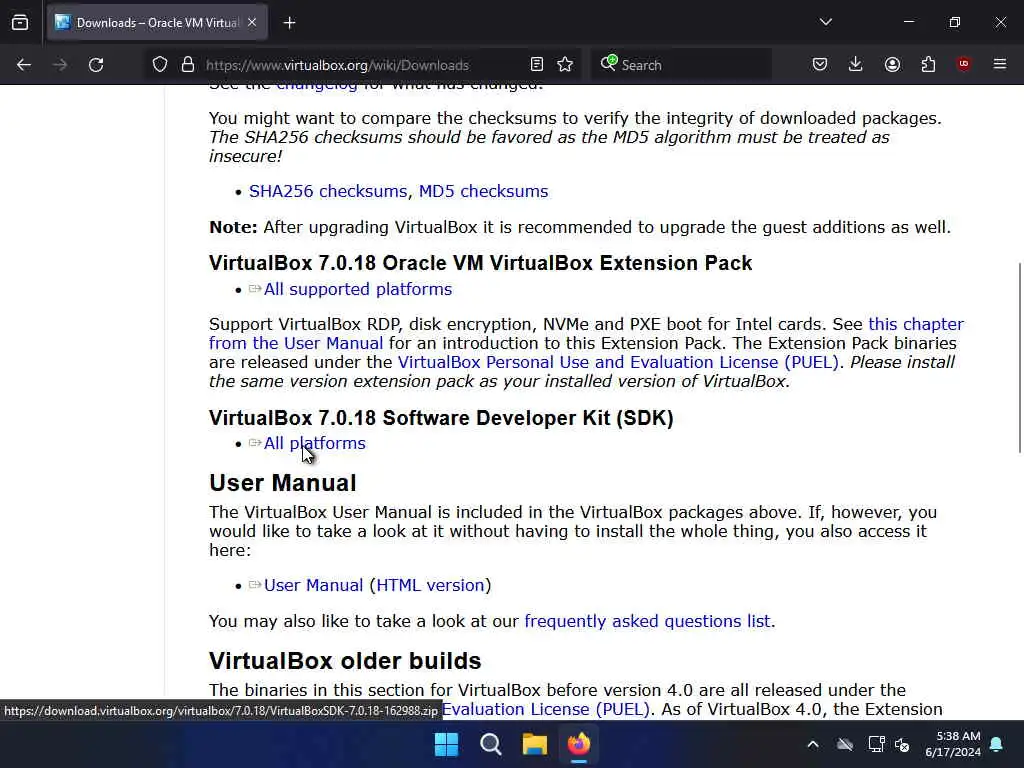The image size is (1024, 768).
Task: Open the SHA256 checksums link
Action: [x=328, y=191]
